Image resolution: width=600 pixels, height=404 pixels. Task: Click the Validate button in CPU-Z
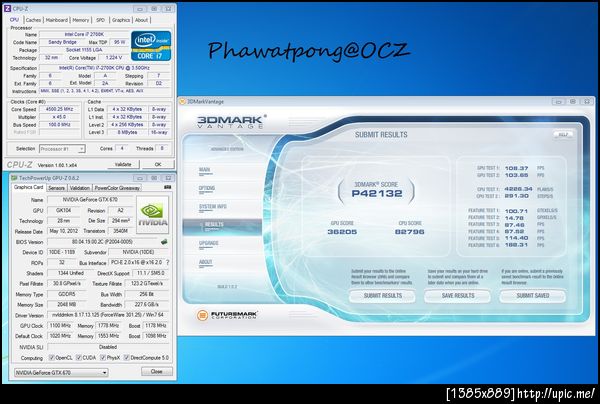123,164
